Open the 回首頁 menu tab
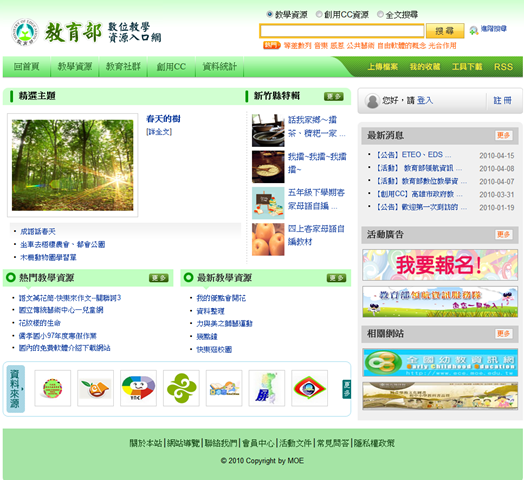 pyautogui.click(x=27, y=67)
